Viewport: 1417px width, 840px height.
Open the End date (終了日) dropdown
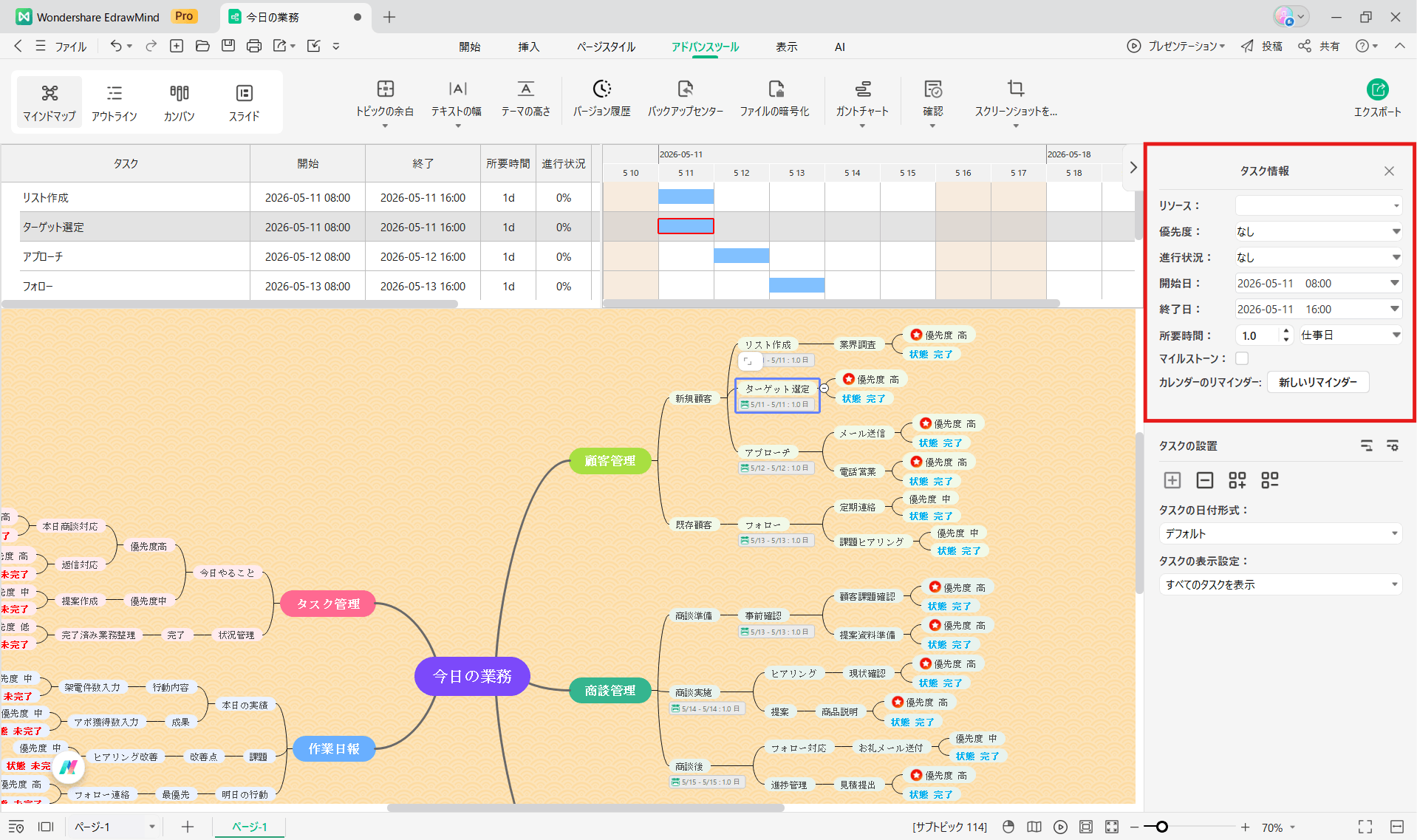[x=1319, y=309]
